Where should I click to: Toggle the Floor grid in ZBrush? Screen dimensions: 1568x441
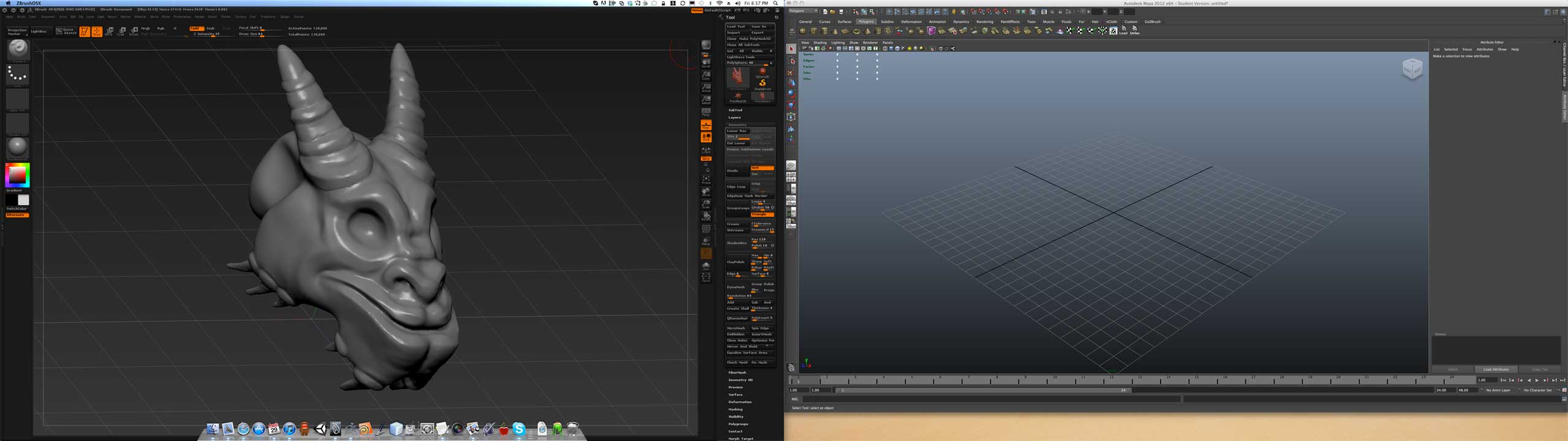(x=706, y=125)
